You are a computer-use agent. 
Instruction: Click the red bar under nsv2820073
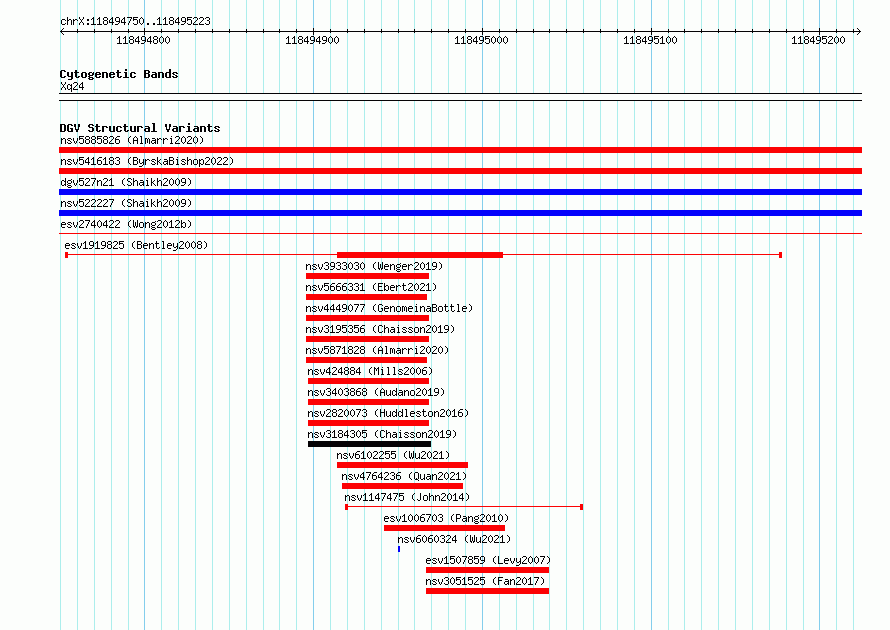368,423
